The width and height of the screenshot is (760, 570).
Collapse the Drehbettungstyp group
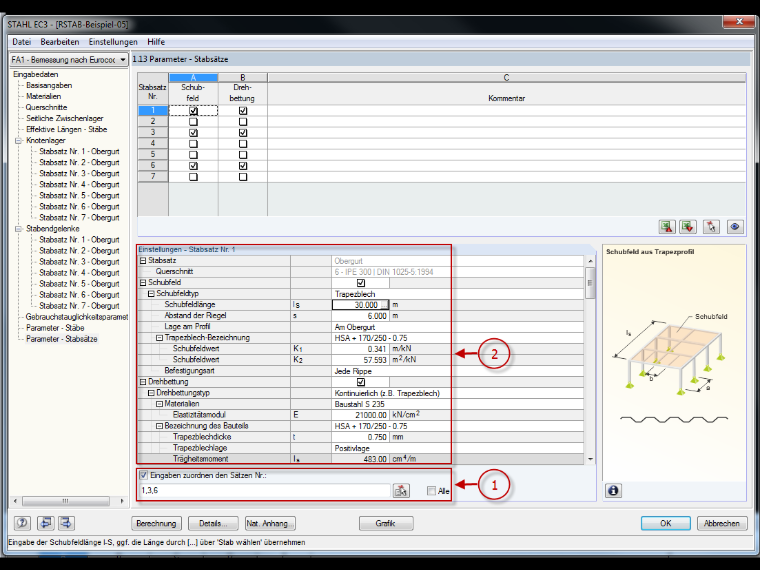pyautogui.click(x=151, y=393)
